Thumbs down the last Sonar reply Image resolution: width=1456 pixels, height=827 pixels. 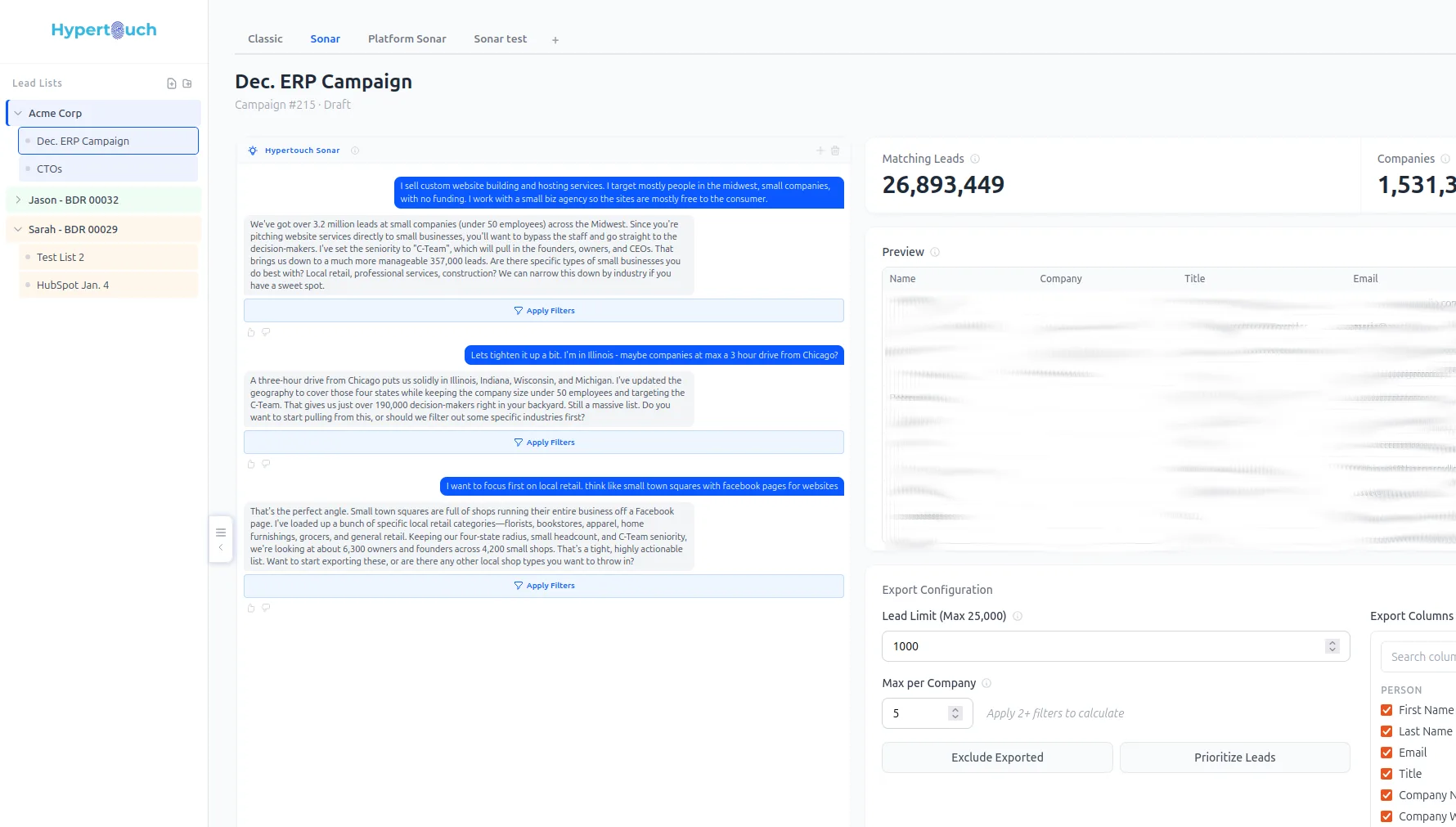pyautogui.click(x=266, y=608)
